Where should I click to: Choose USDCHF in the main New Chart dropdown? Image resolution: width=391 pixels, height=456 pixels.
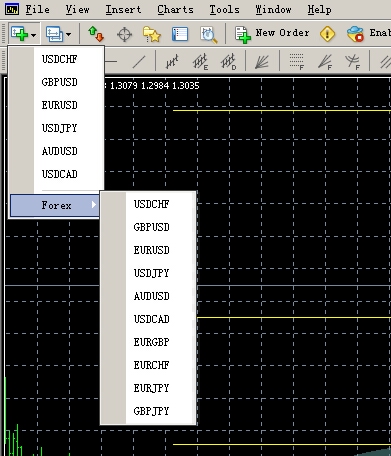click(59, 59)
